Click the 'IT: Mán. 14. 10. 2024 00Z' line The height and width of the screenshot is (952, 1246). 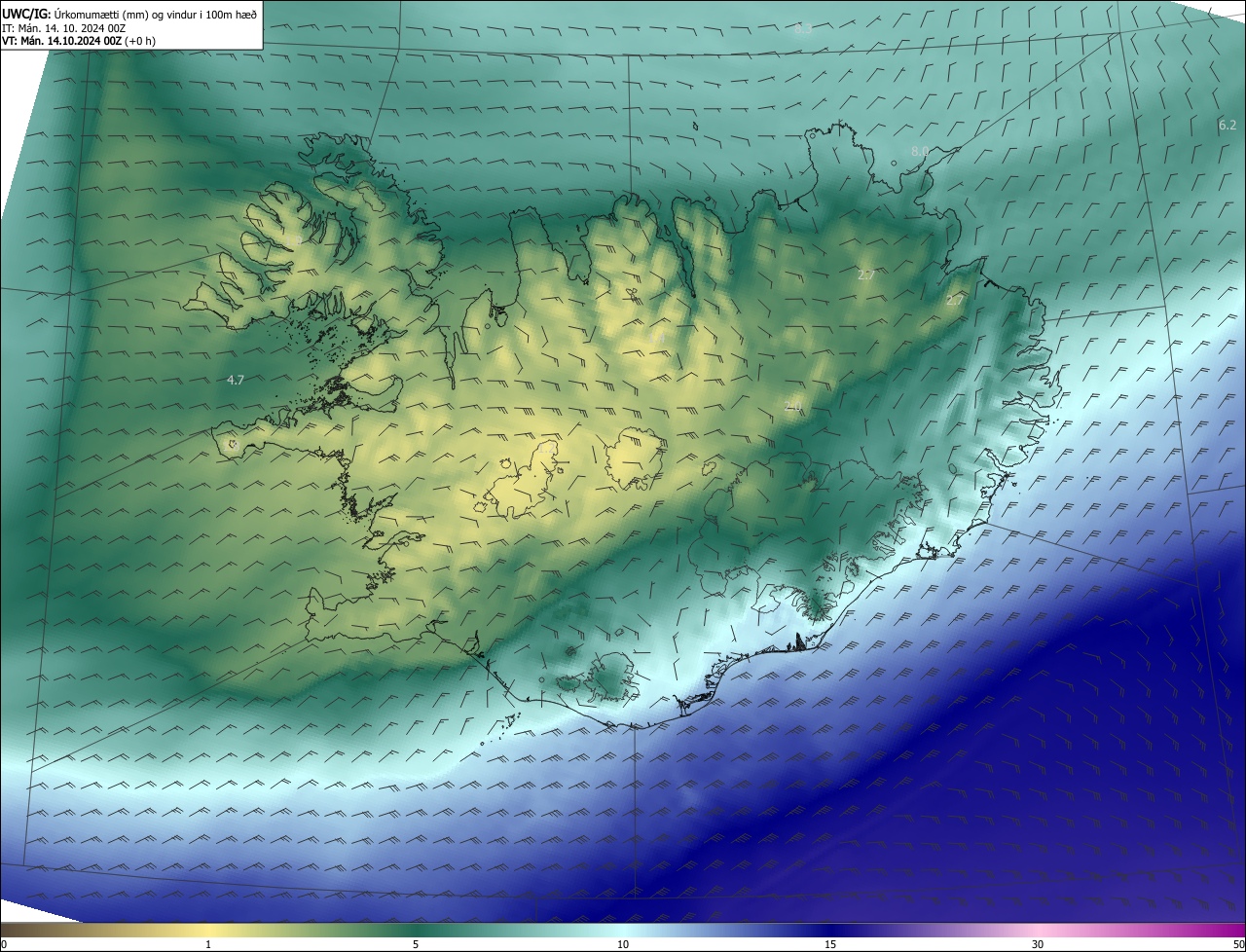[x=63, y=27]
